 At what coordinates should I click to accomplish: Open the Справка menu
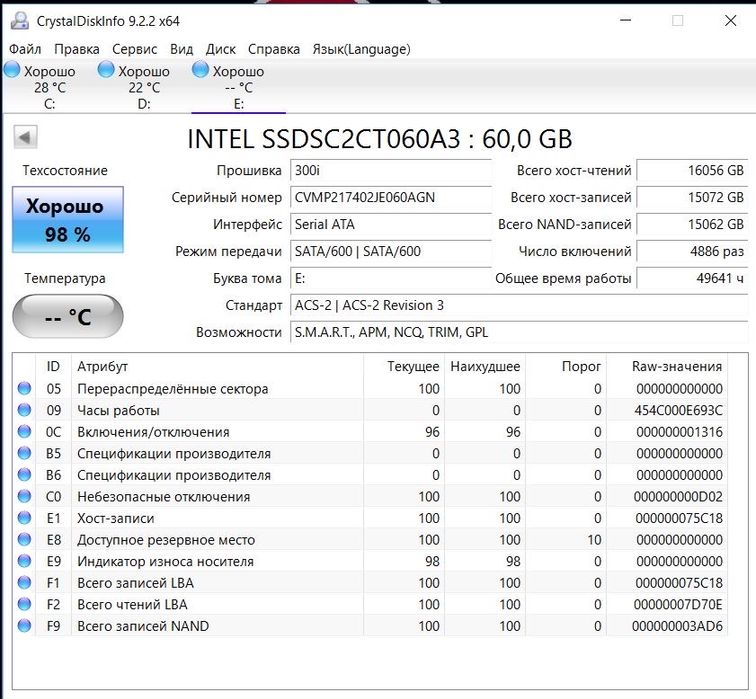[x=273, y=49]
